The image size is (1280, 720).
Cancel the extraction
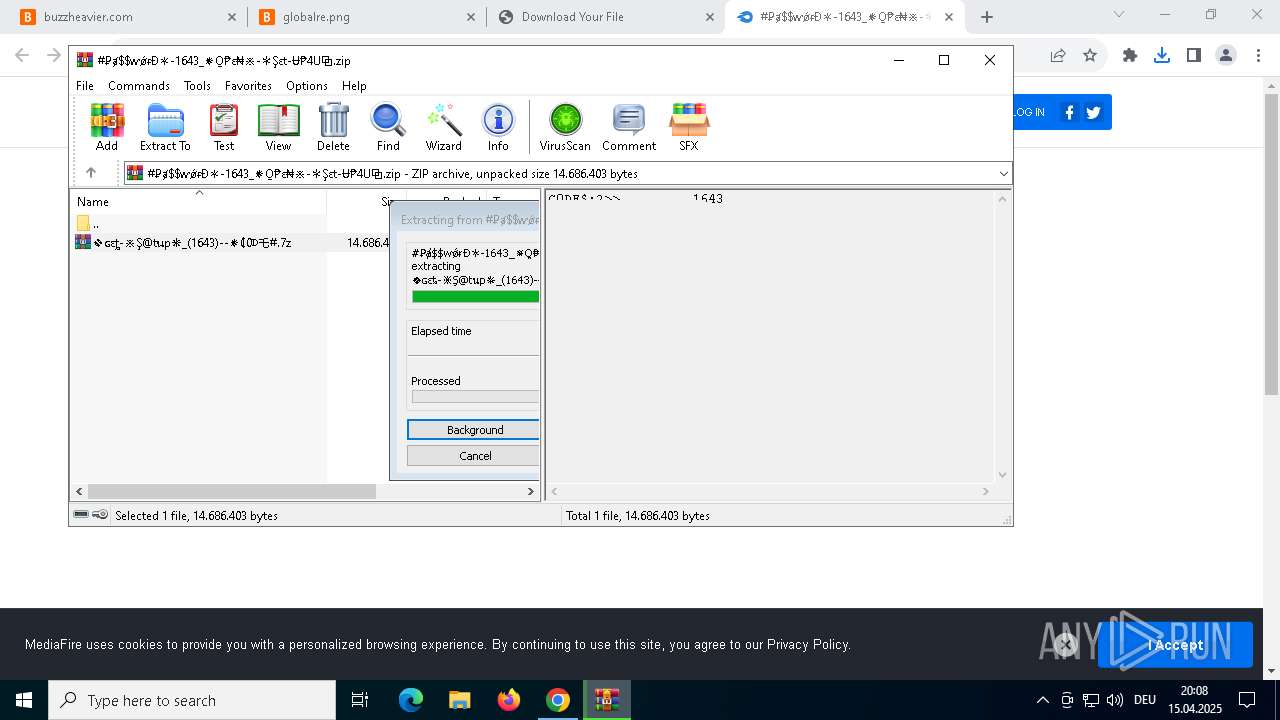coord(474,456)
